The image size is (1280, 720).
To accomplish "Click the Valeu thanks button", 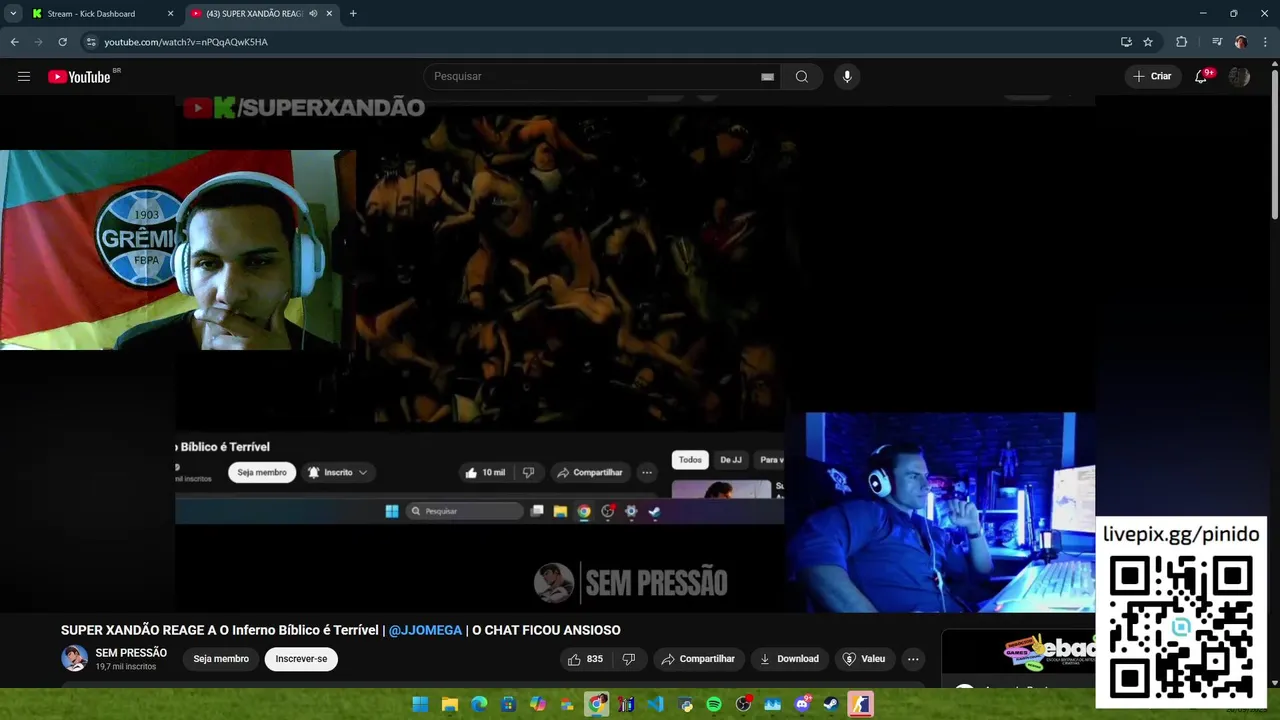I will 864,659.
